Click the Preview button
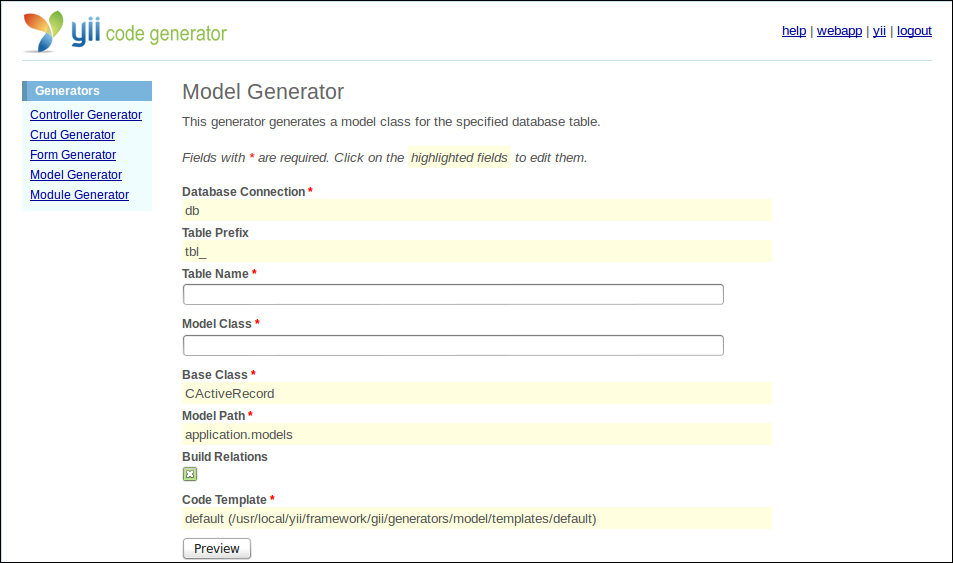The height and width of the screenshot is (563, 953). click(217, 548)
